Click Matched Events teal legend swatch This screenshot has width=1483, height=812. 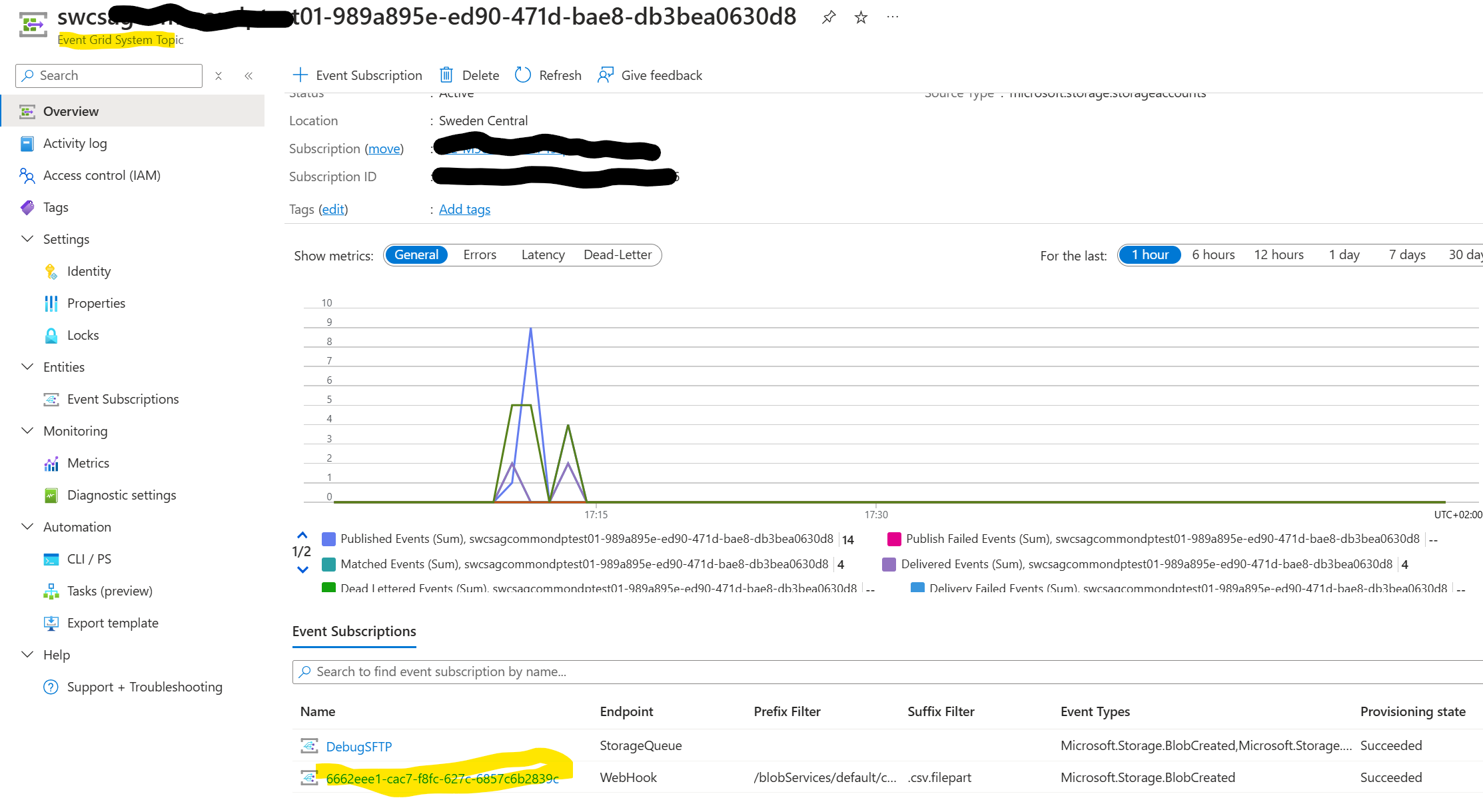(x=328, y=565)
